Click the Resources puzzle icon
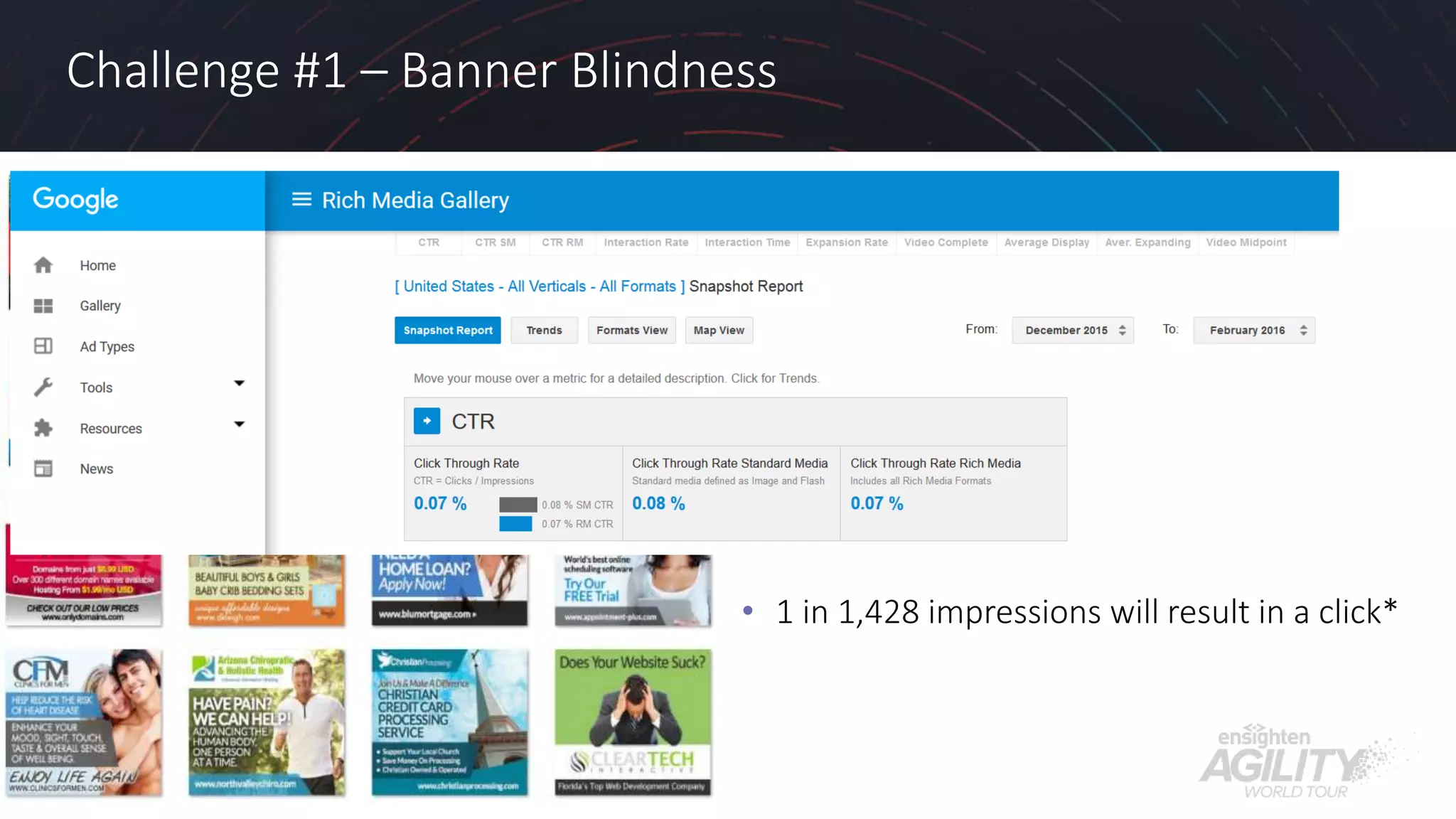 [x=43, y=428]
